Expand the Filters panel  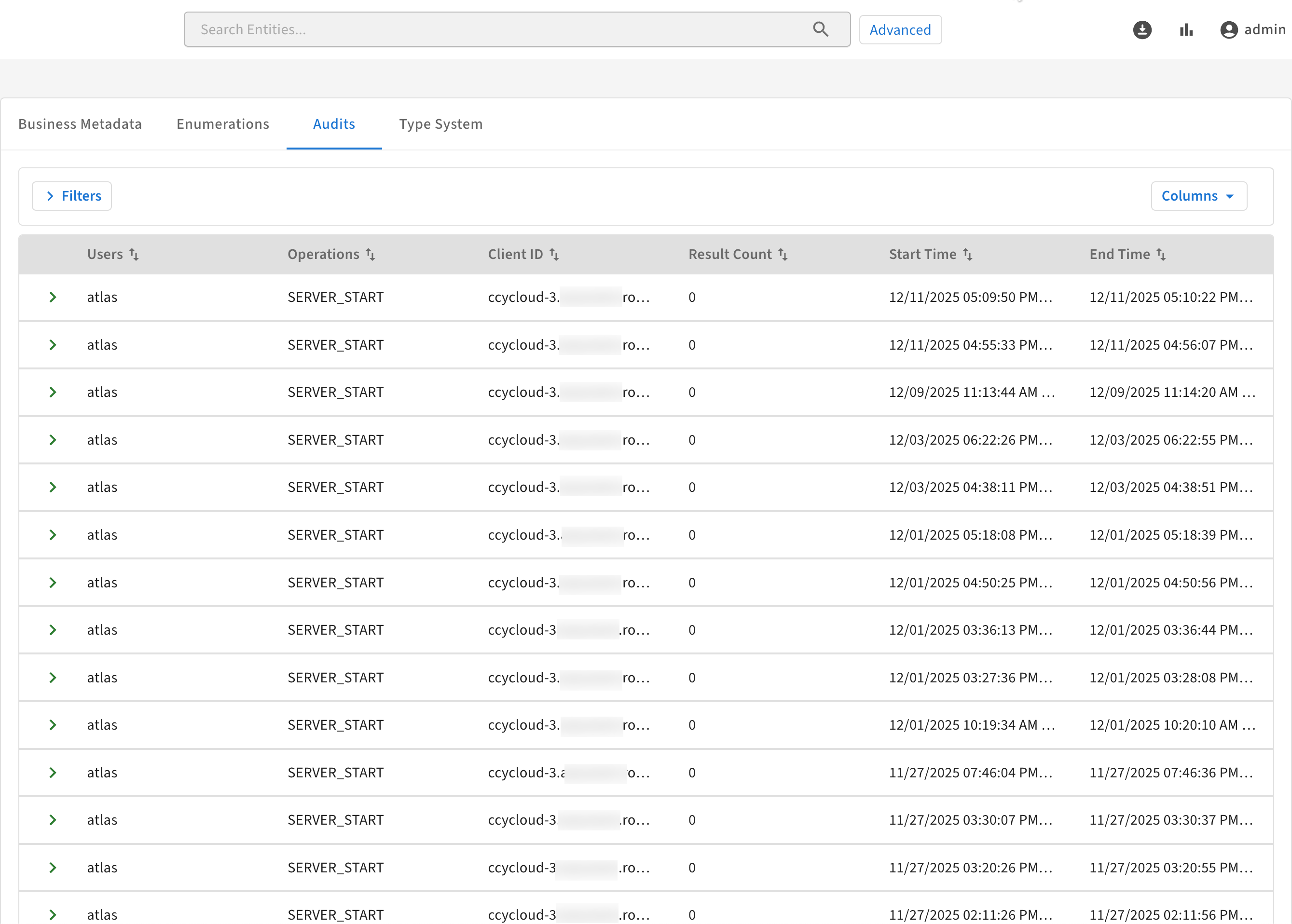tap(72, 196)
